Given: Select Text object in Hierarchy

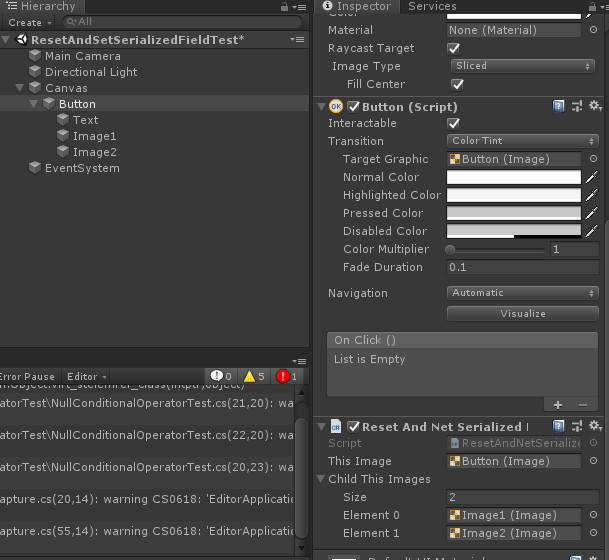Looking at the screenshot, I should (x=85, y=120).
